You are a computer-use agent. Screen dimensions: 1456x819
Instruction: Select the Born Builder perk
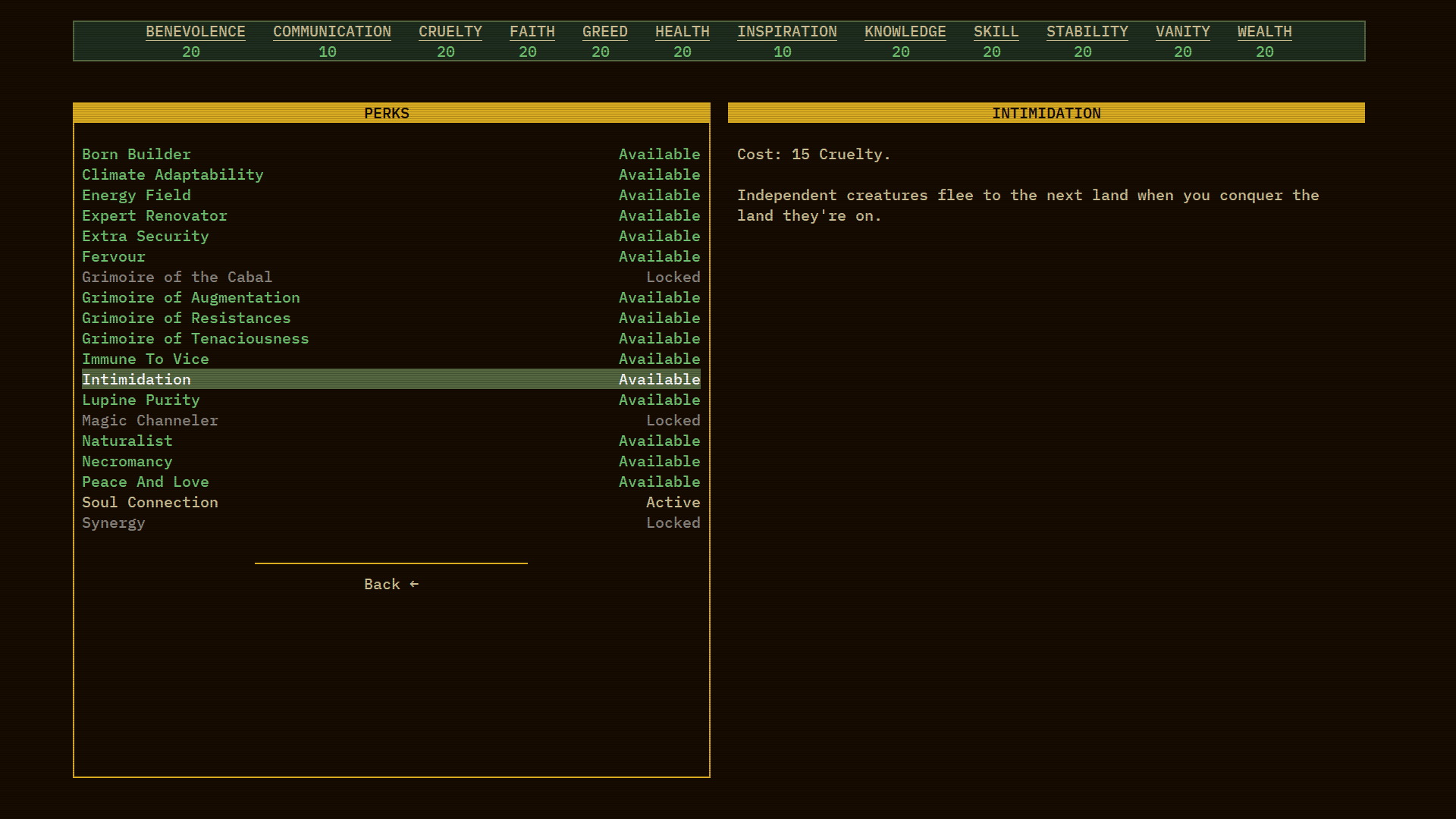click(x=136, y=154)
